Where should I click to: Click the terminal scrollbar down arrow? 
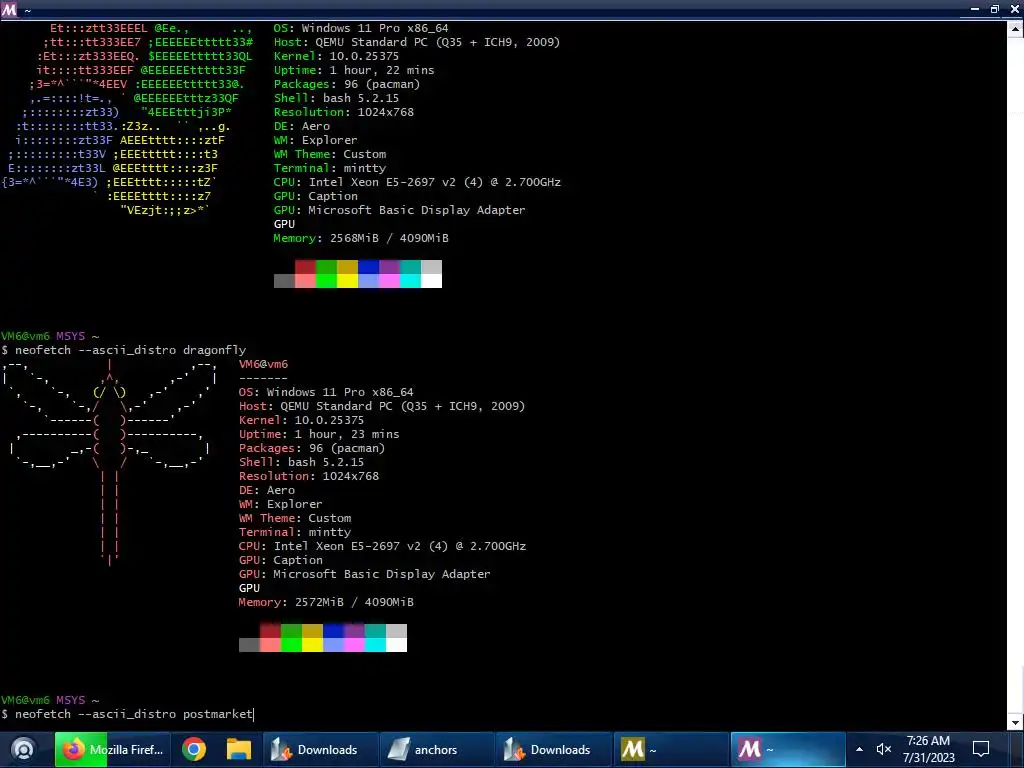coord(1016,723)
